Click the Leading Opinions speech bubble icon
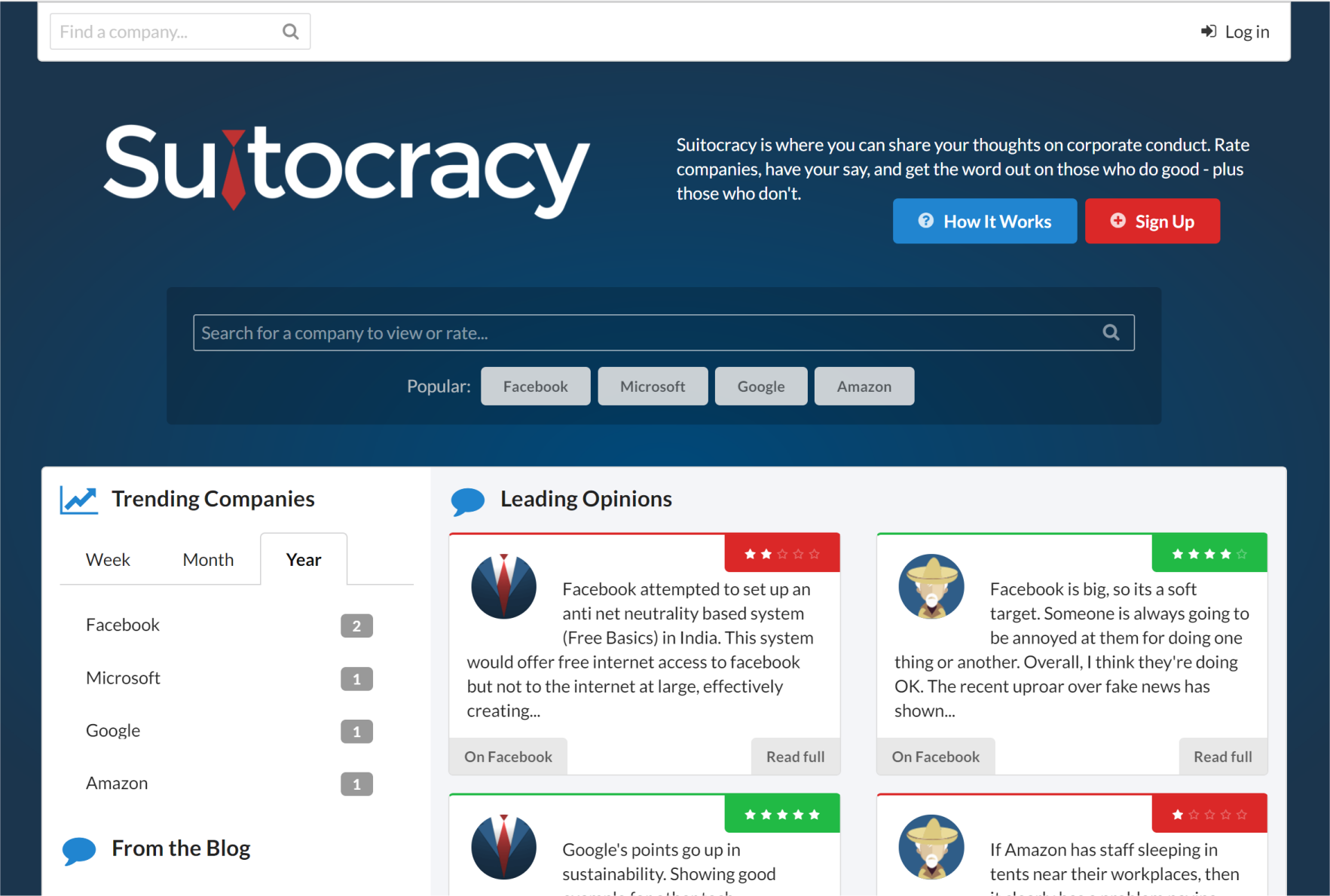The image size is (1330, 896). pyautogui.click(x=467, y=500)
